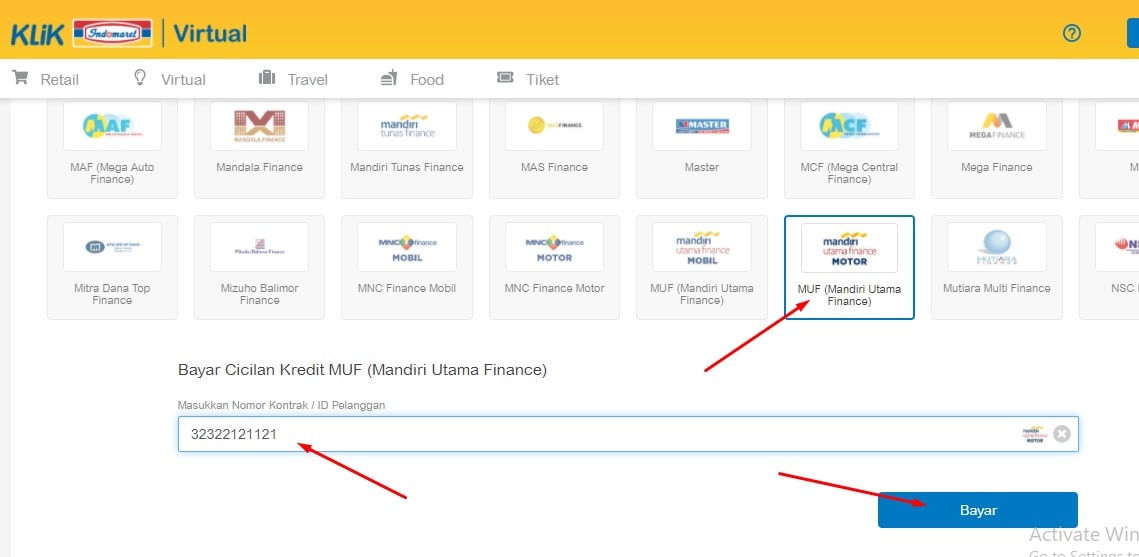Viewport: 1139px width, 557px height.
Task: Select the MUF Motor logo card
Action: point(849,248)
